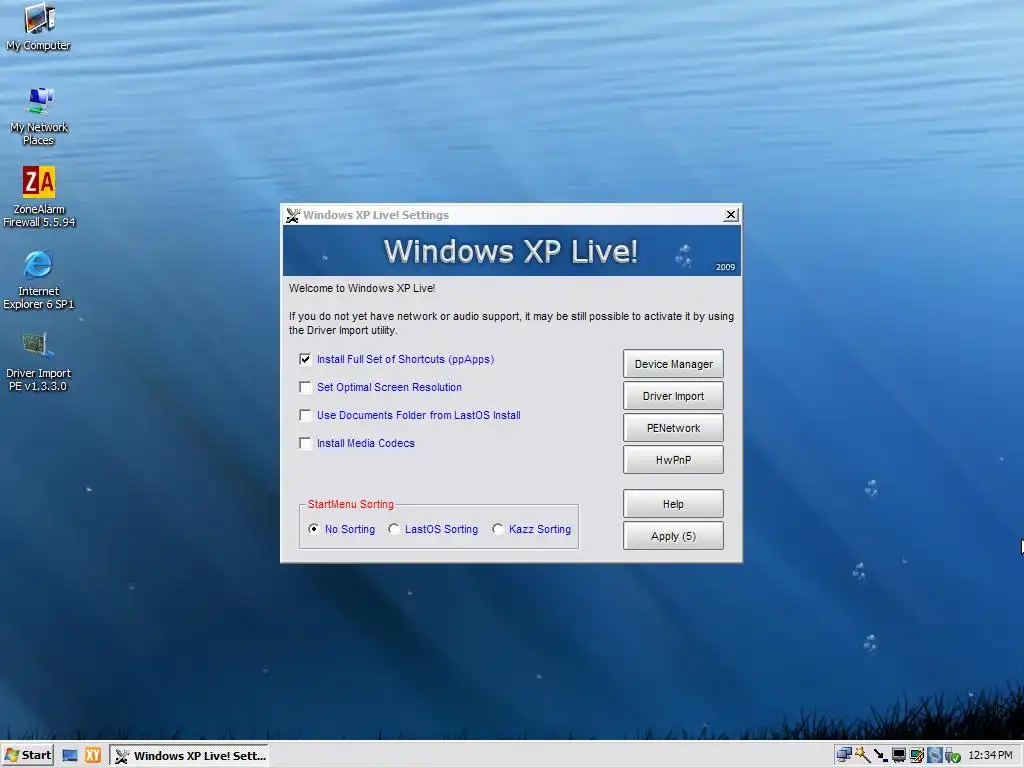Launch Internet Explorer 6 SP1 from the desktop
The width and height of the screenshot is (1024, 768).
click(x=39, y=279)
